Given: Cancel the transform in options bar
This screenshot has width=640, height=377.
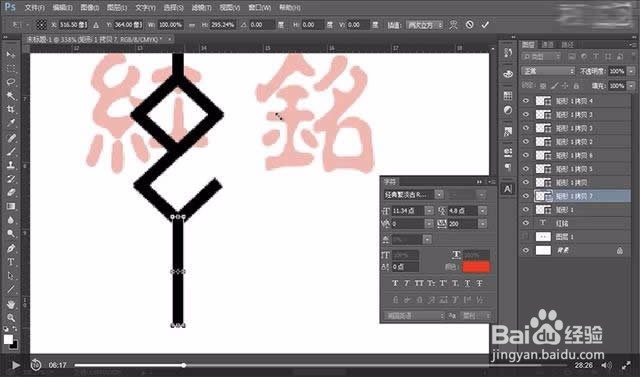Looking at the screenshot, I should coord(469,25).
